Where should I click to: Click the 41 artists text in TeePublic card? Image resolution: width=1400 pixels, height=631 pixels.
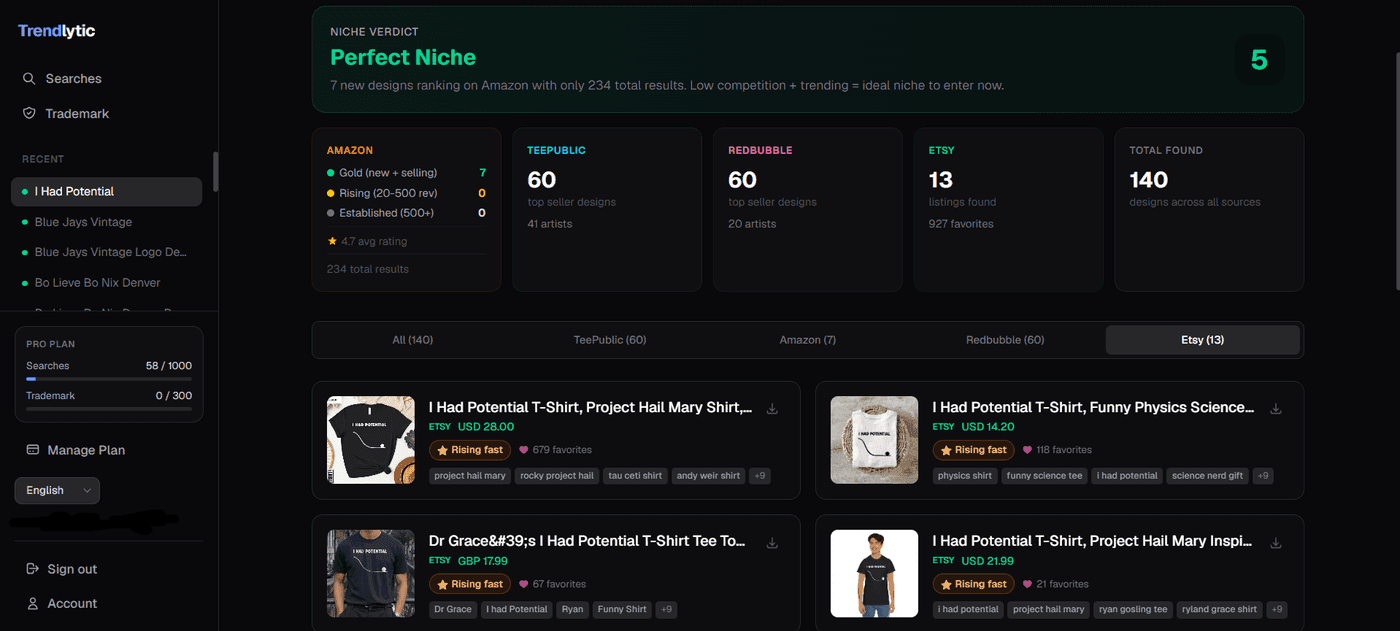(x=550, y=224)
